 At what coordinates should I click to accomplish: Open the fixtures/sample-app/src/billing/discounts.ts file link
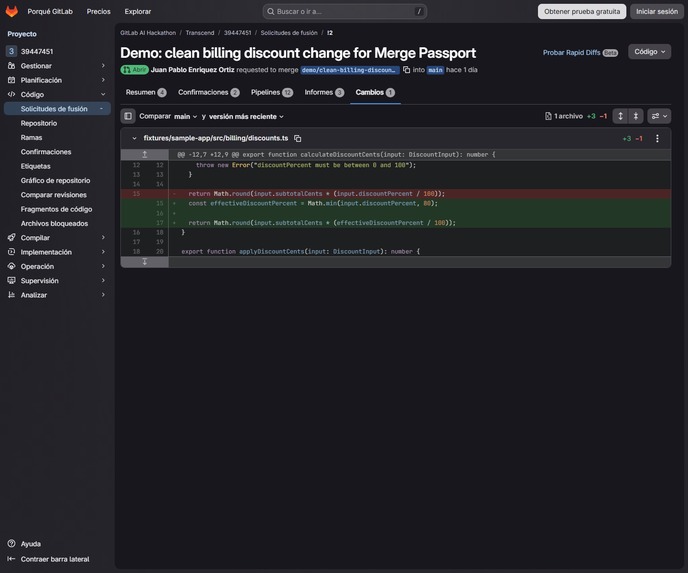click(216, 138)
